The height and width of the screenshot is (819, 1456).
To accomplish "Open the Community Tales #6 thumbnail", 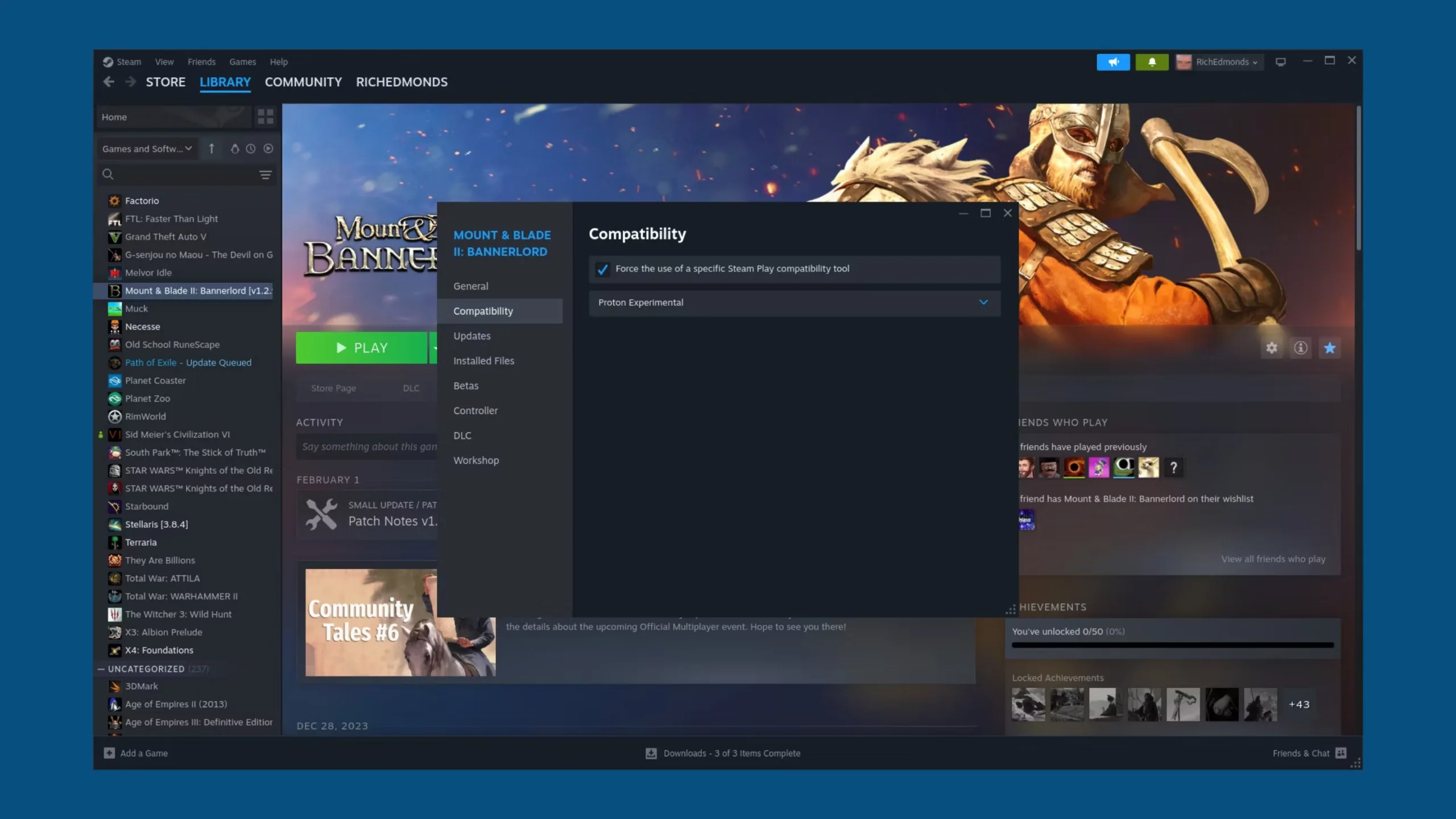I will tap(400, 622).
